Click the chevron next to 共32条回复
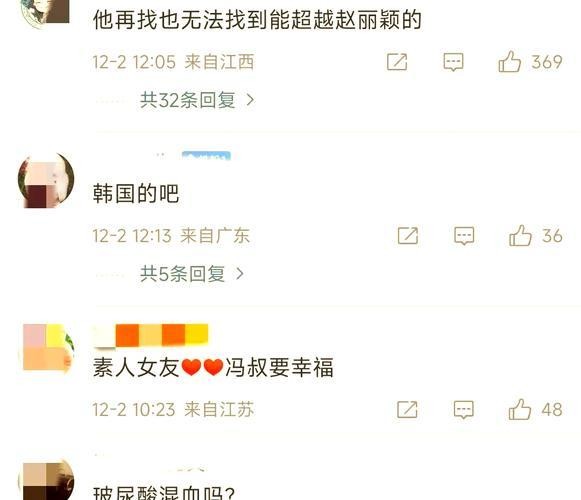581x500 pixels. click(250, 100)
